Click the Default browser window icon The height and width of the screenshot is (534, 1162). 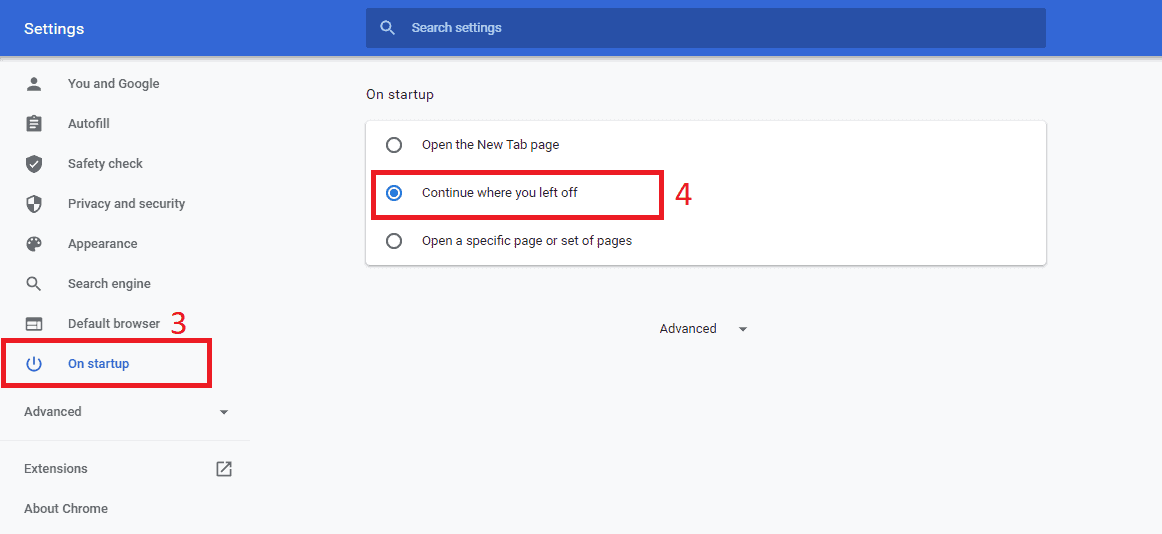(34, 324)
